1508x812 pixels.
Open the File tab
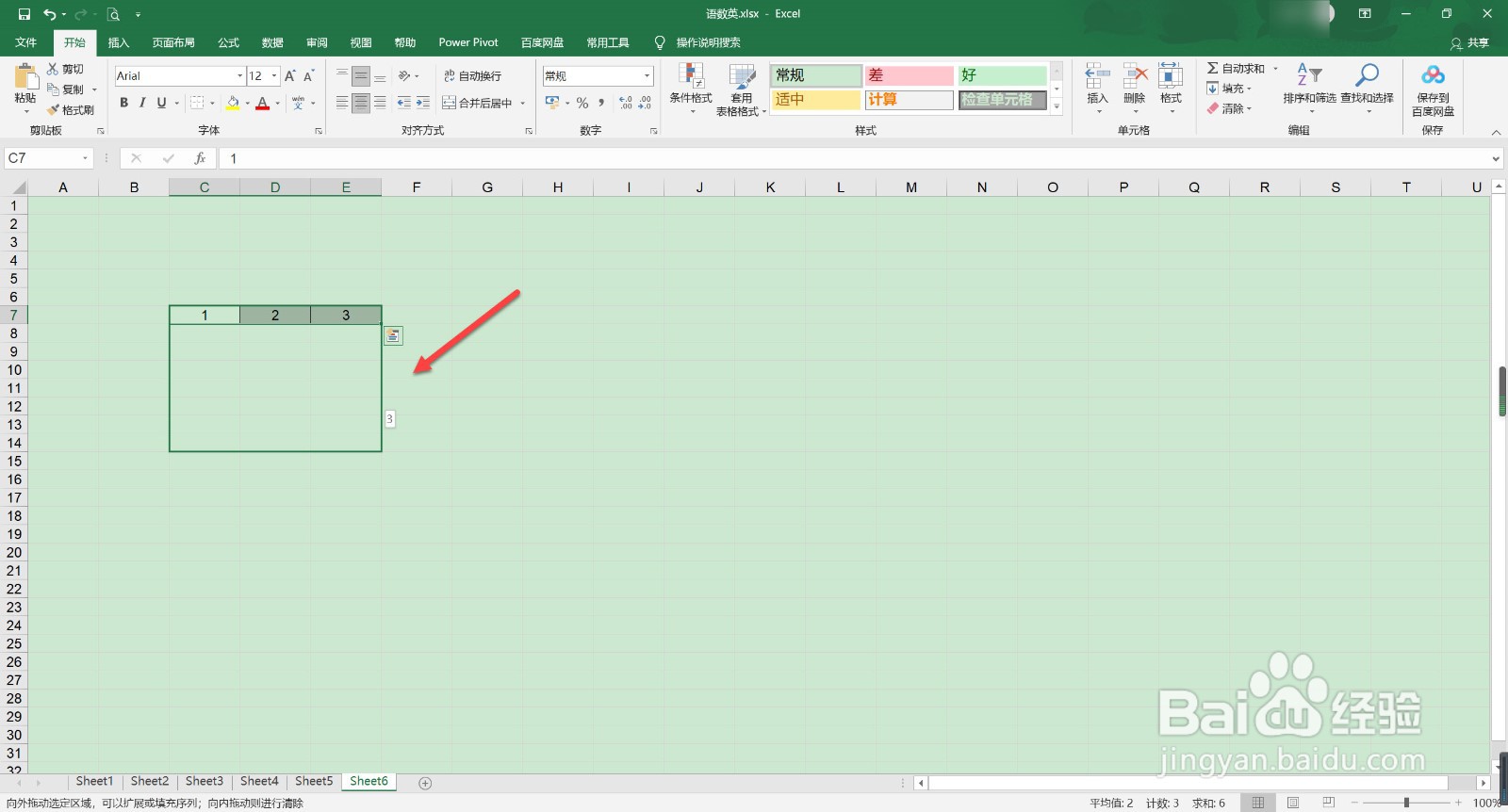[x=26, y=42]
